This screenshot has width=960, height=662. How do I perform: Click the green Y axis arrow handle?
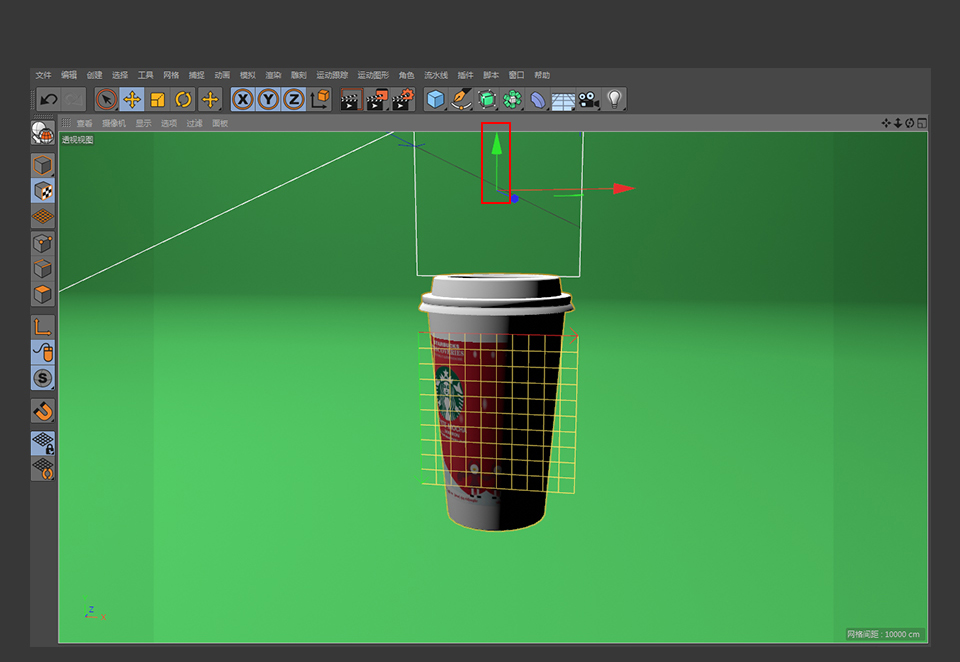tap(497, 145)
